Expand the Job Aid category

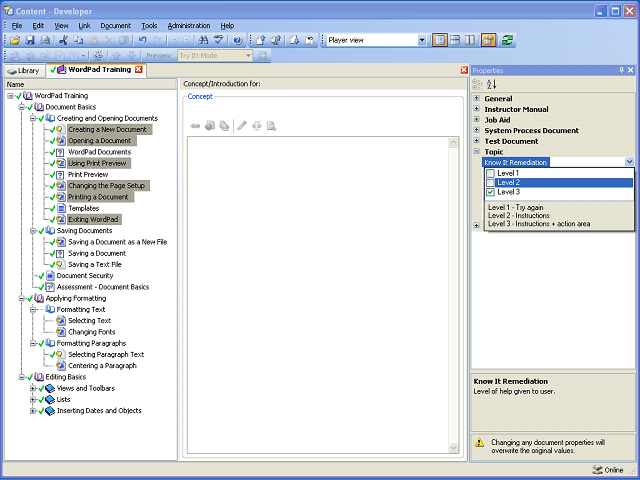coord(476,119)
